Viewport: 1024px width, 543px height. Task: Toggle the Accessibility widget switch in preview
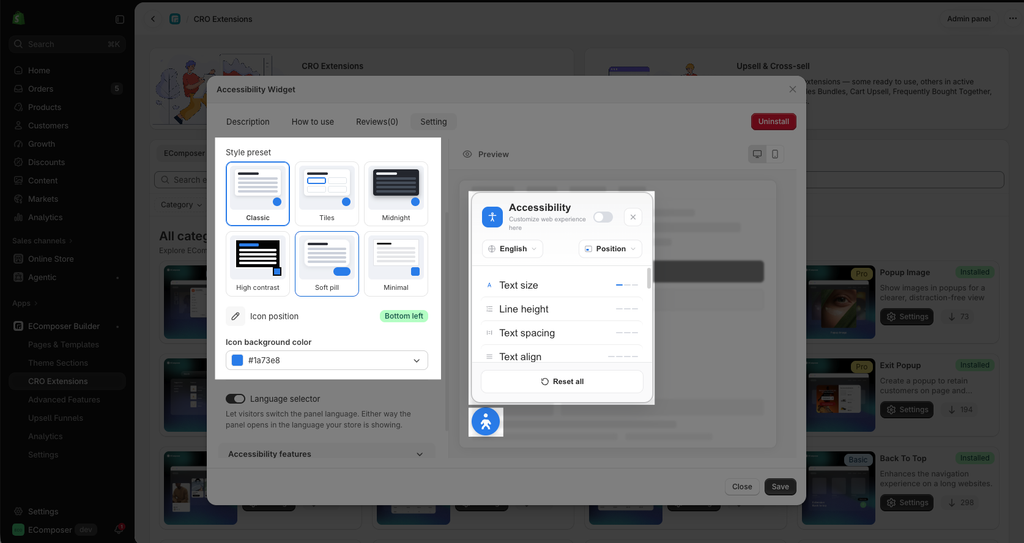pos(603,217)
